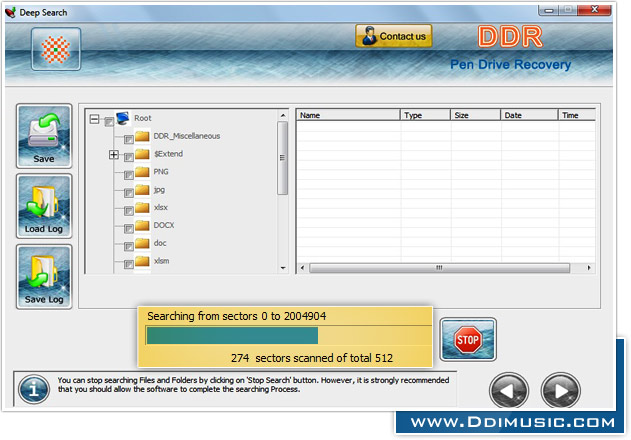Click tree scrollbar down arrow
631x440 pixels.
pyautogui.click(x=283, y=268)
